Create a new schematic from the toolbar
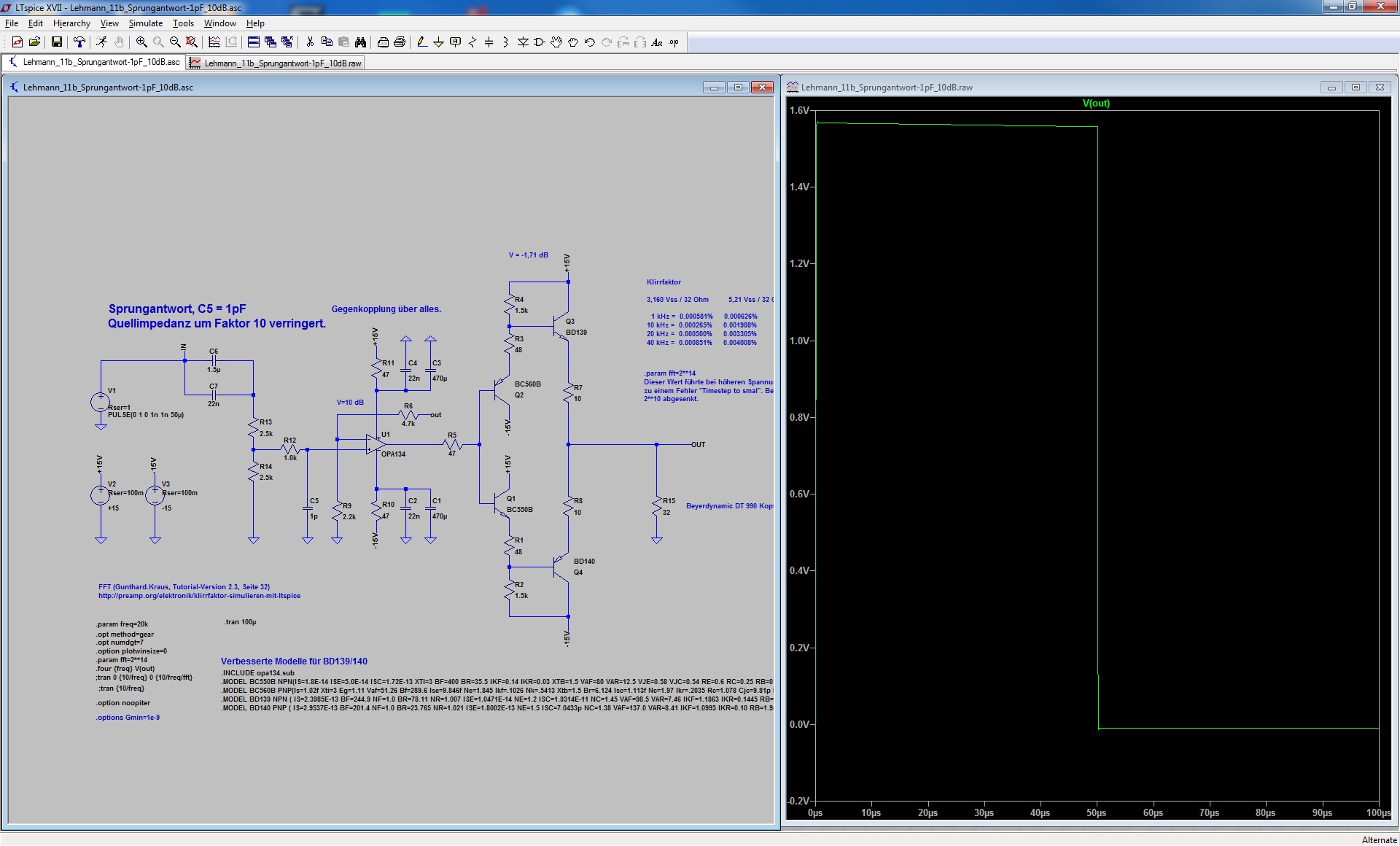 click(17, 42)
